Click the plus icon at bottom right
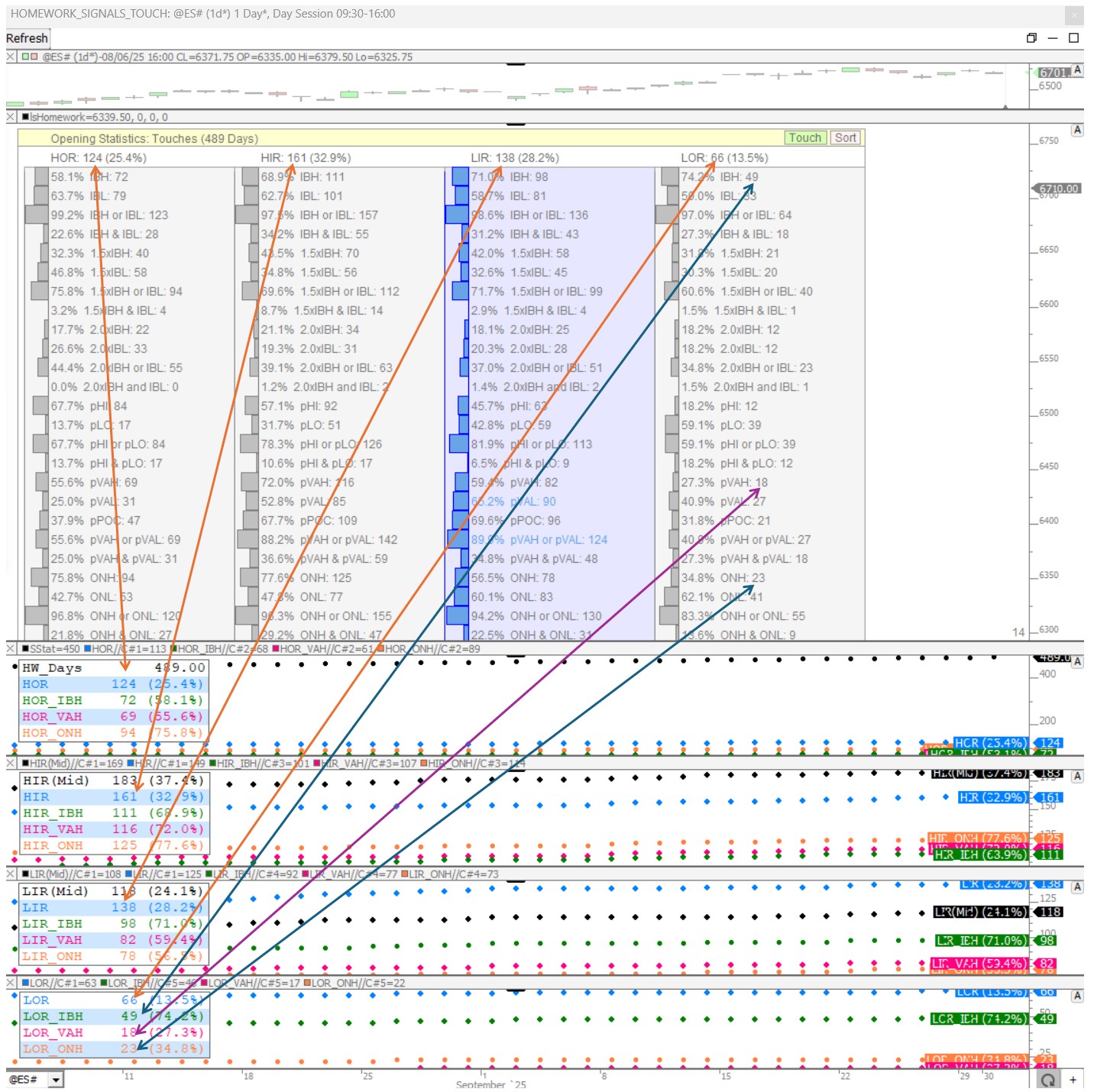 point(1073,1079)
